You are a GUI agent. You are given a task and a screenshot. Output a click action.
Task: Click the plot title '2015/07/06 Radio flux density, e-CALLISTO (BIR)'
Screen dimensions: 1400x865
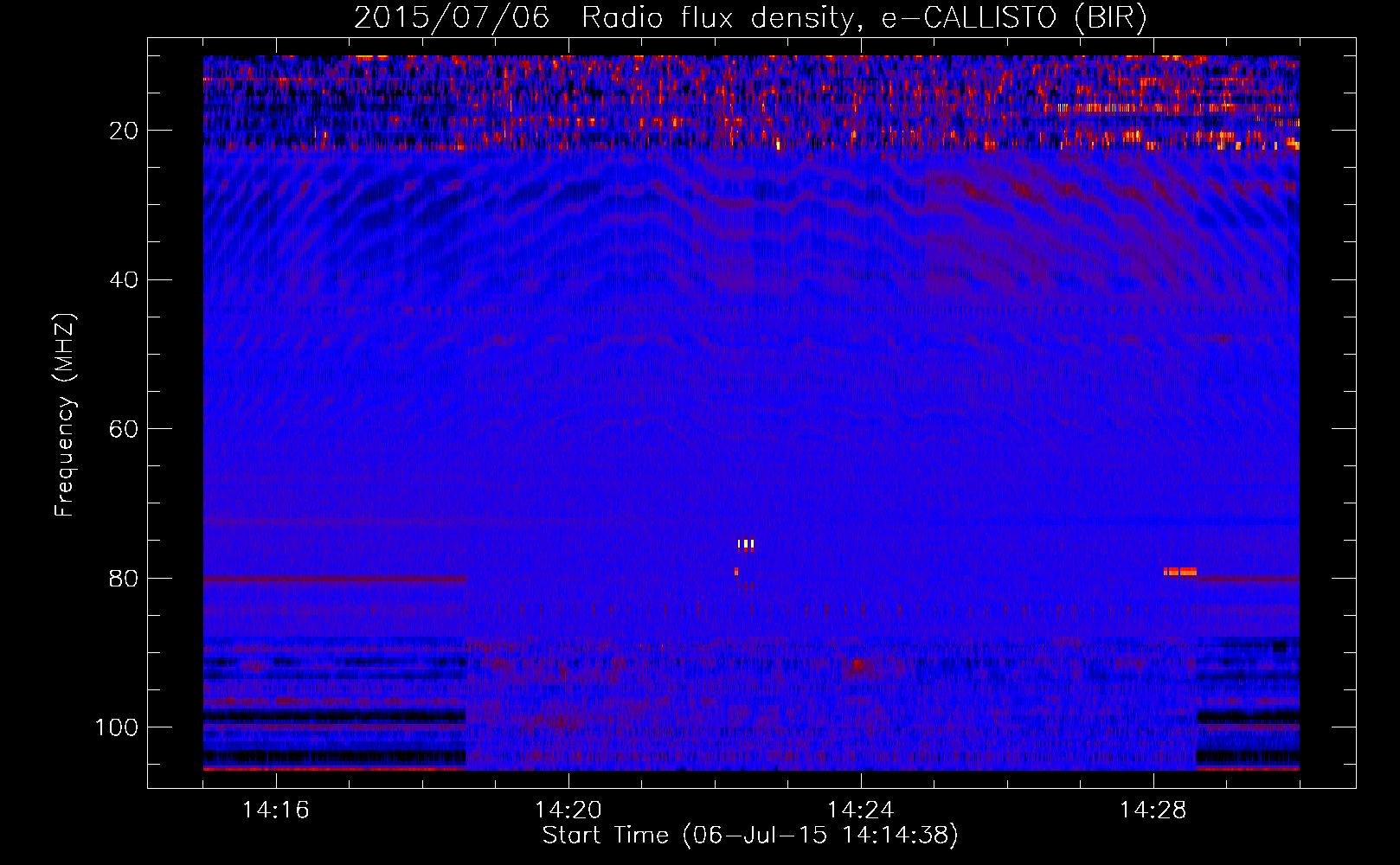tap(750, 17)
